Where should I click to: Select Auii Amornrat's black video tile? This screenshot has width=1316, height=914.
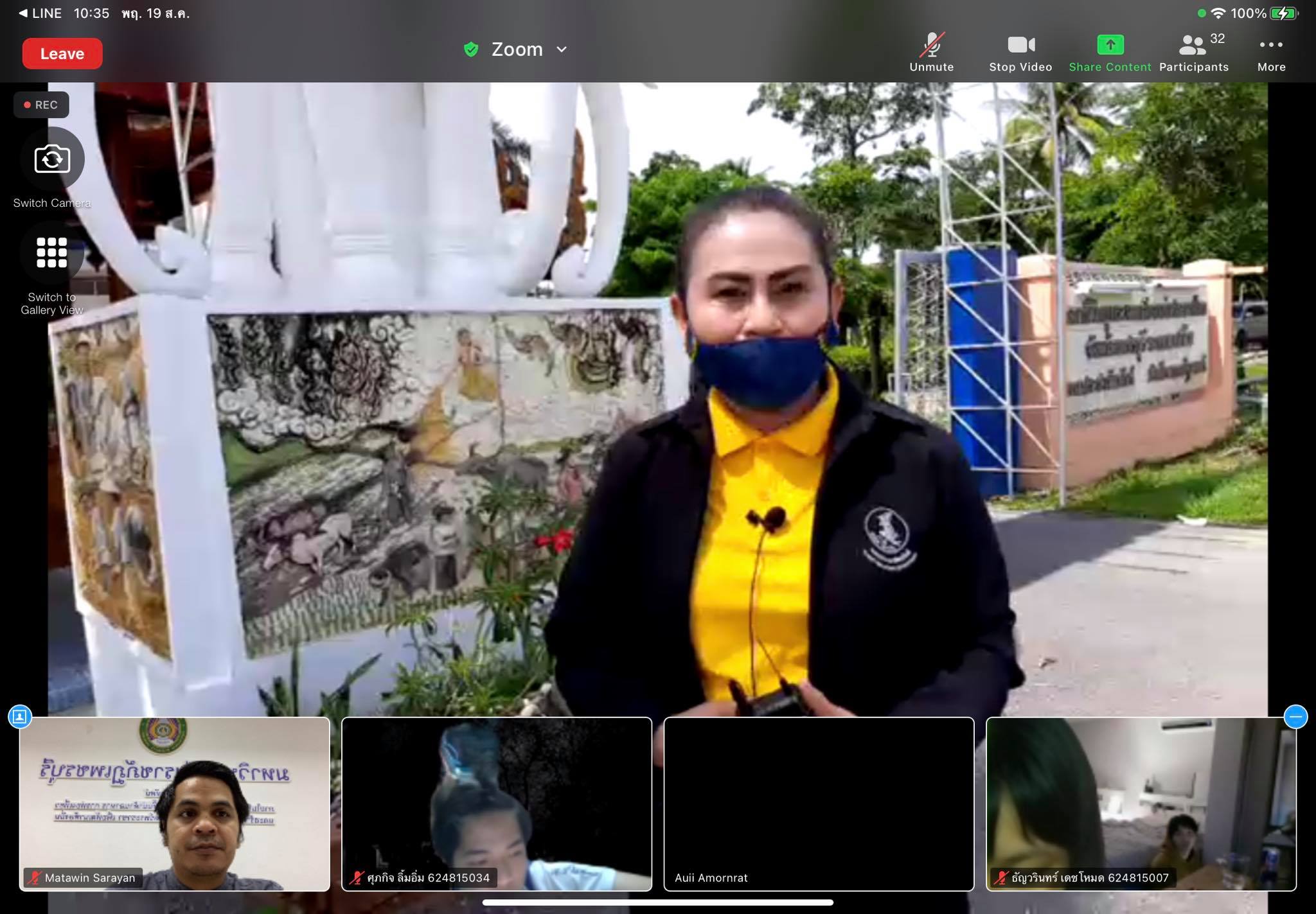click(x=819, y=804)
